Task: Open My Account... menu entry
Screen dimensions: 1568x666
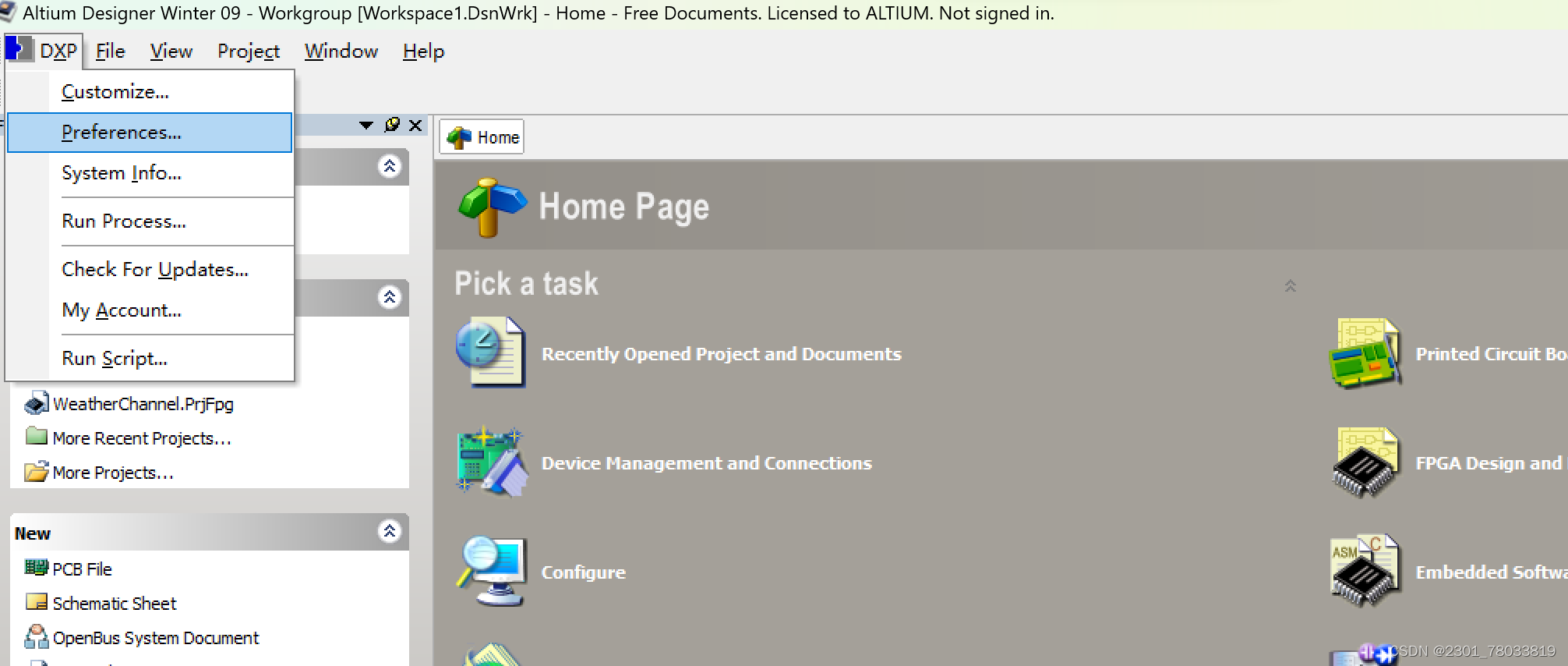Action: point(150,310)
